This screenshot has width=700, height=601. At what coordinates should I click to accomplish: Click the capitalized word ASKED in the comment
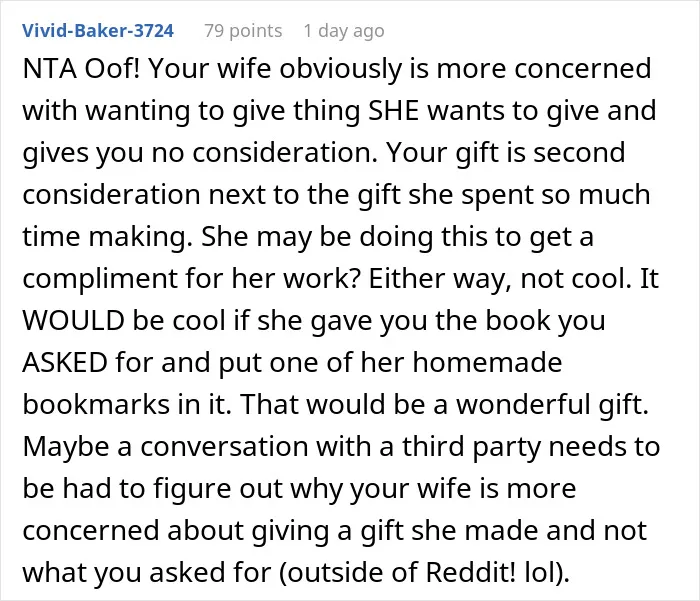point(65,362)
